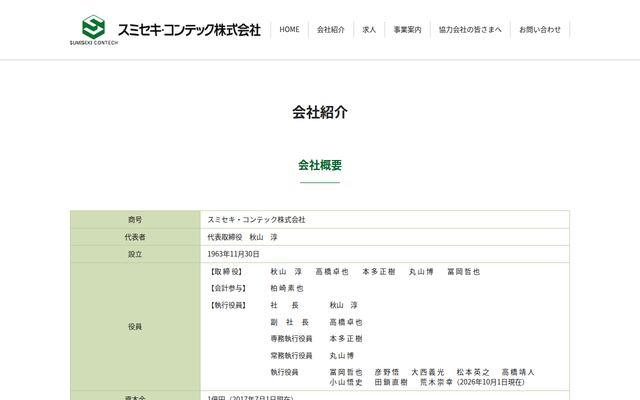Click the 常務執行役員 title label
This screenshot has width=640, height=400.
pos(291,356)
